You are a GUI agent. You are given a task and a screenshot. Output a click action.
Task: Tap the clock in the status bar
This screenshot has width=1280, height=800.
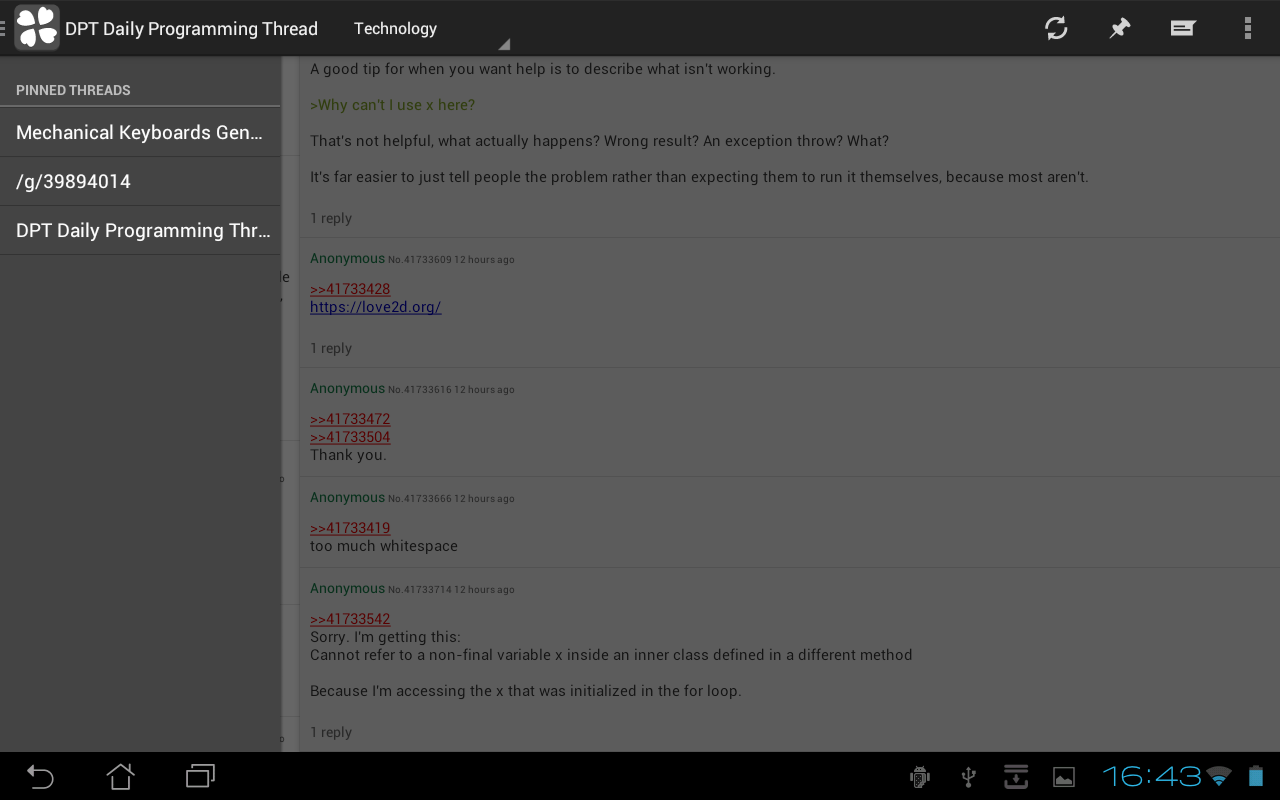pyautogui.click(x=1152, y=776)
